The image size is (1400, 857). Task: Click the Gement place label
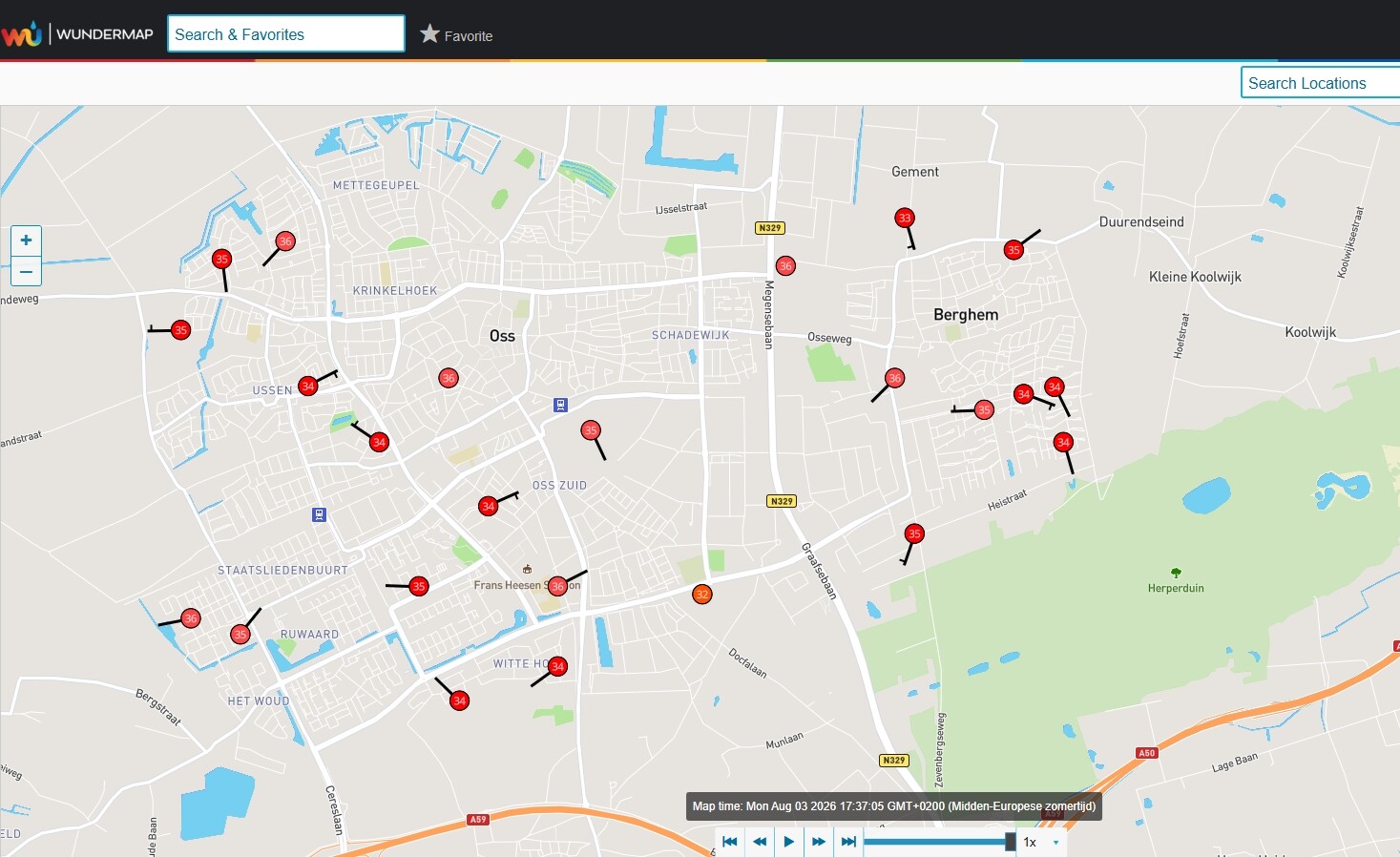point(915,172)
